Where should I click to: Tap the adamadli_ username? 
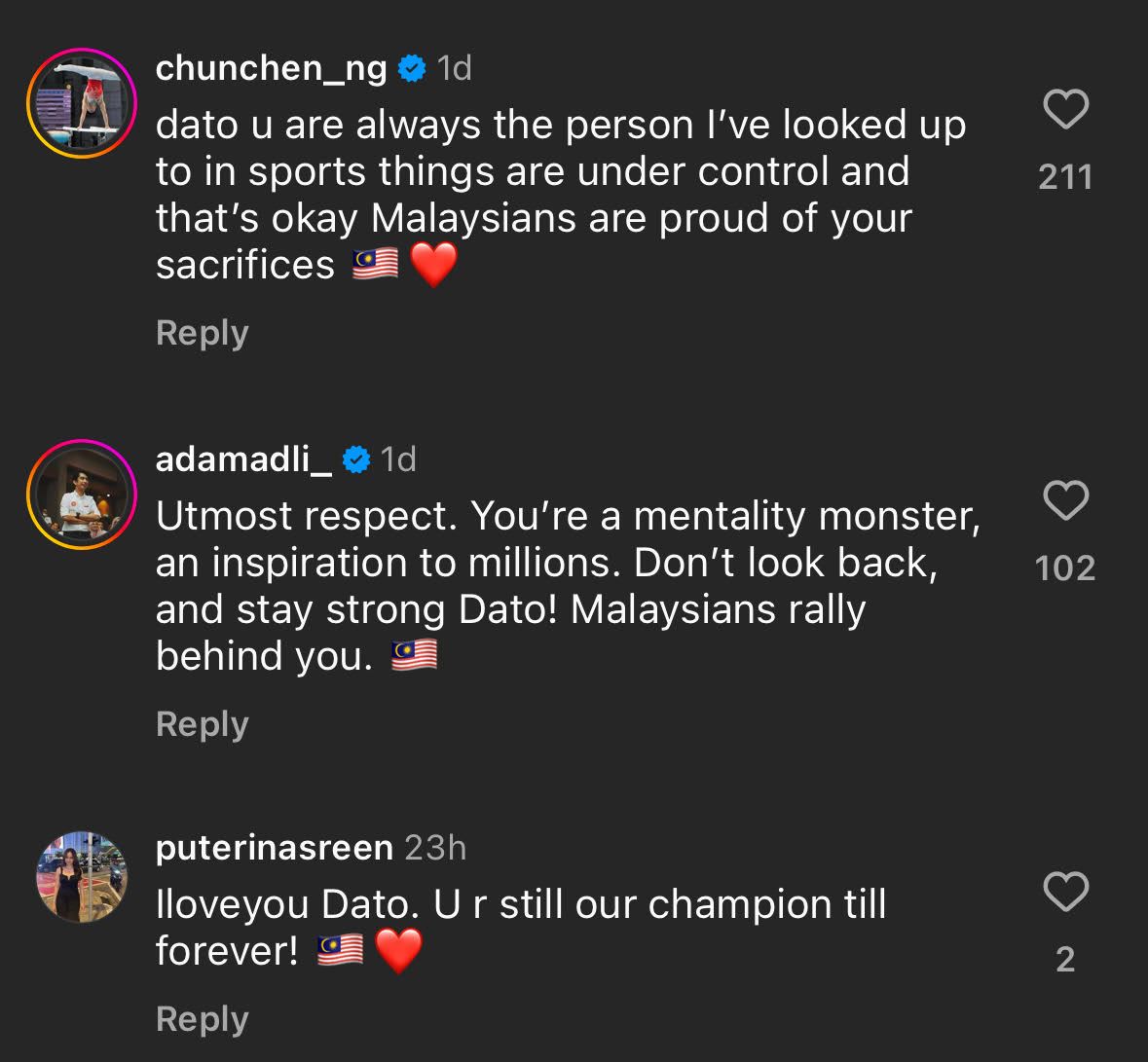(243, 458)
